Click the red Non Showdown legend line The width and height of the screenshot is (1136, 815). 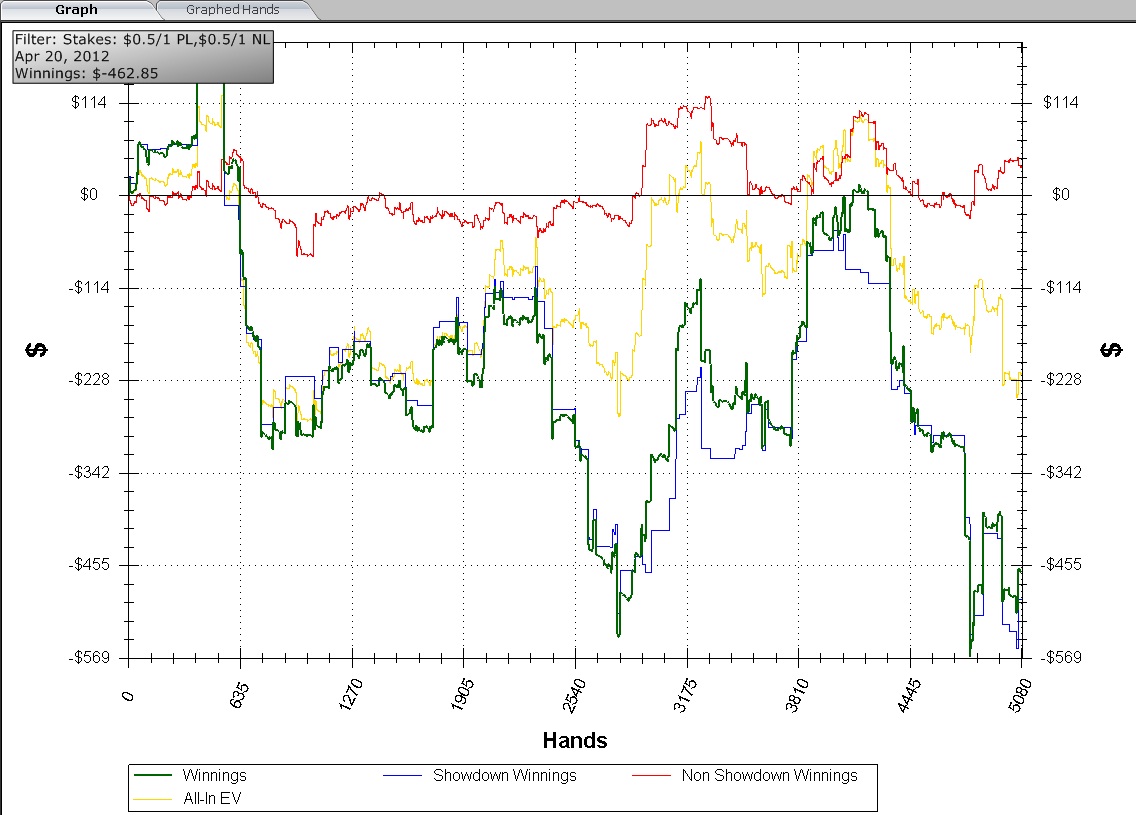(652, 775)
